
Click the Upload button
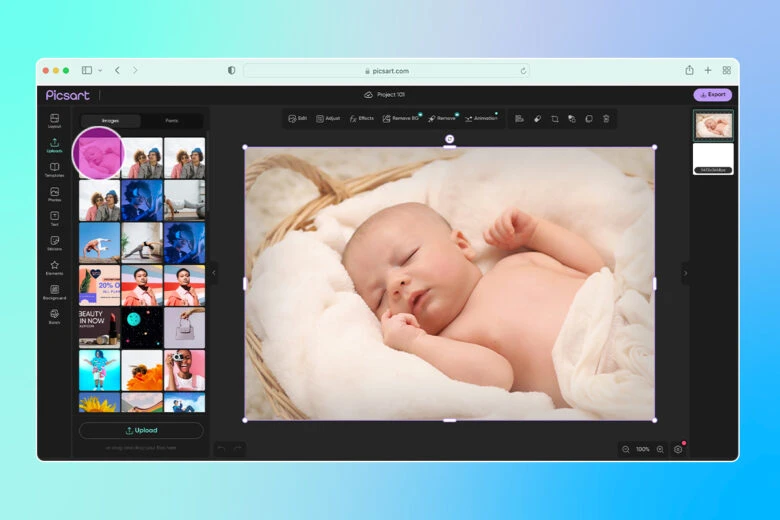[x=141, y=430]
